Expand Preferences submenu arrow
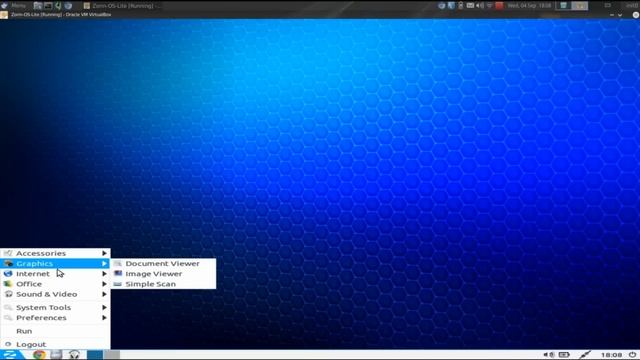This screenshot has width=640, height=360. pos(104,318)
